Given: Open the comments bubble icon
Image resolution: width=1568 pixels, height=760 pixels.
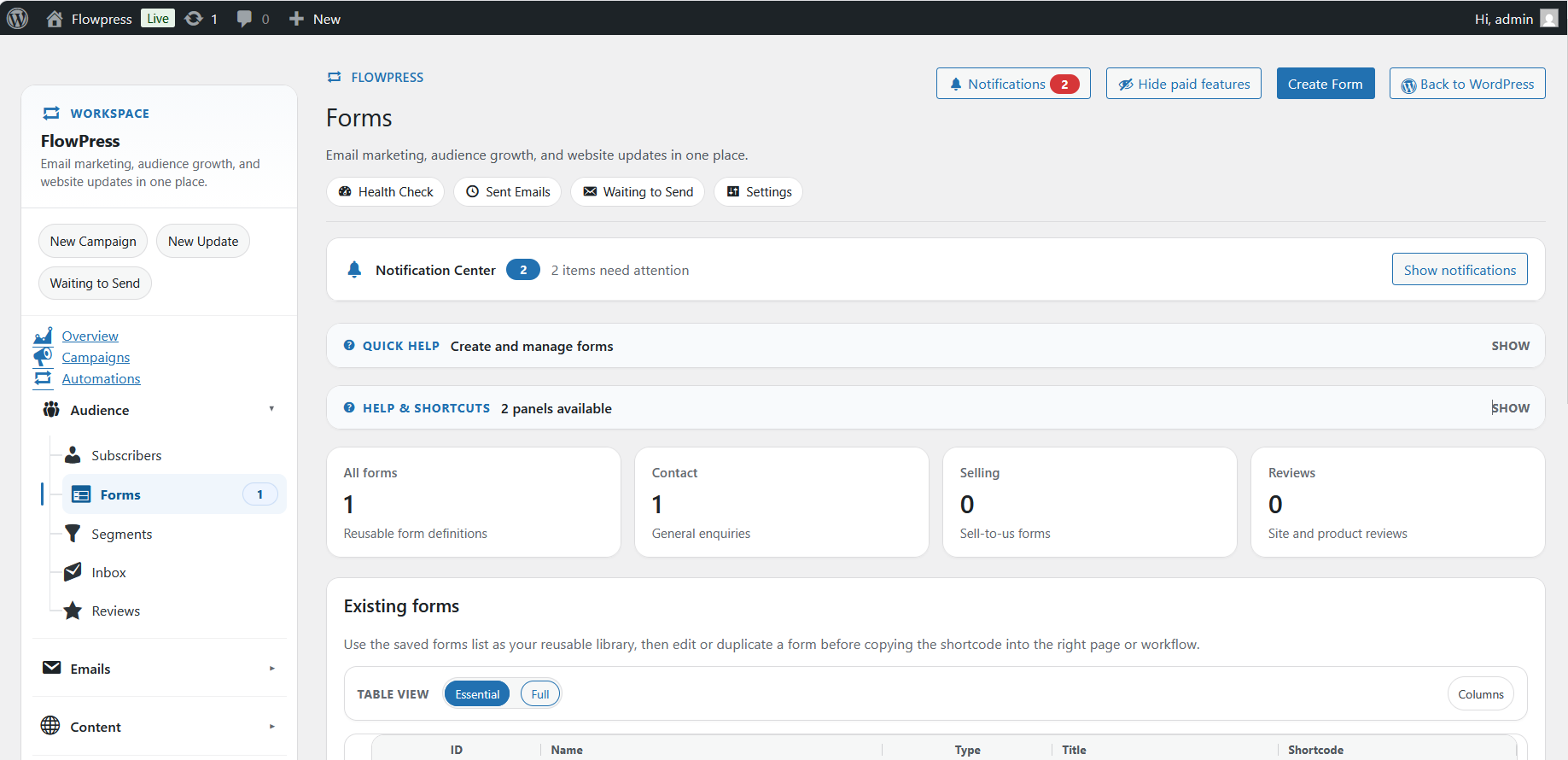Looking at the screenshot, I should [245, 19].
